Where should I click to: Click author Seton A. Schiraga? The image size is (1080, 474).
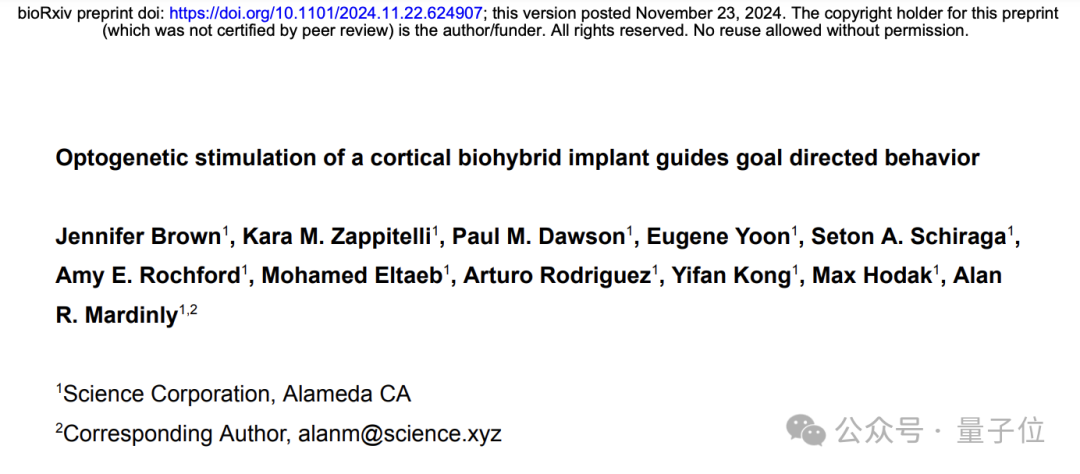(x=909, y=237)
